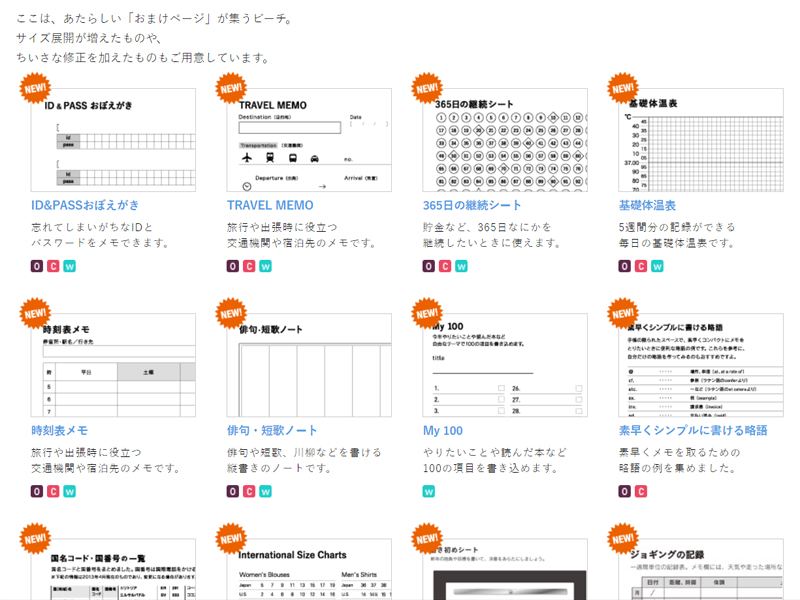Select the W icon under 俳句・短歌ノート
The height and width of the screenshot is (600, 800).
click(x=265, y=491)
